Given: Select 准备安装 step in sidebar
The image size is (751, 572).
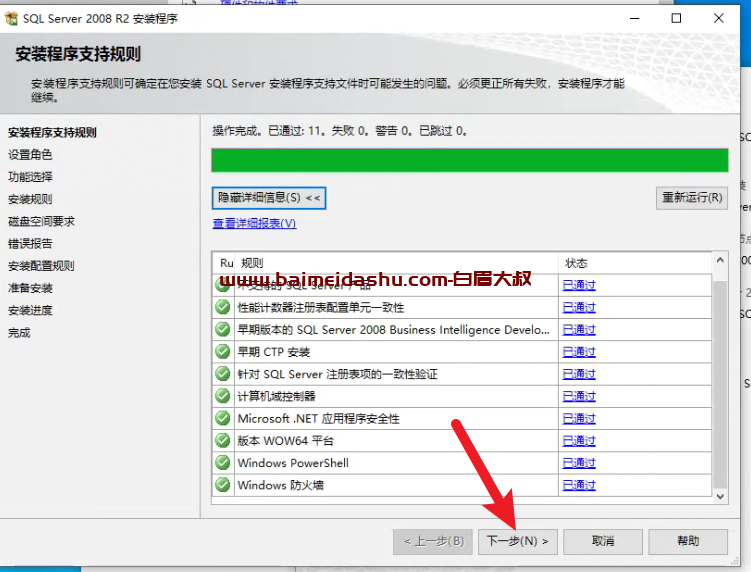Looking at the screenshot, I should [x=30, y=288].
